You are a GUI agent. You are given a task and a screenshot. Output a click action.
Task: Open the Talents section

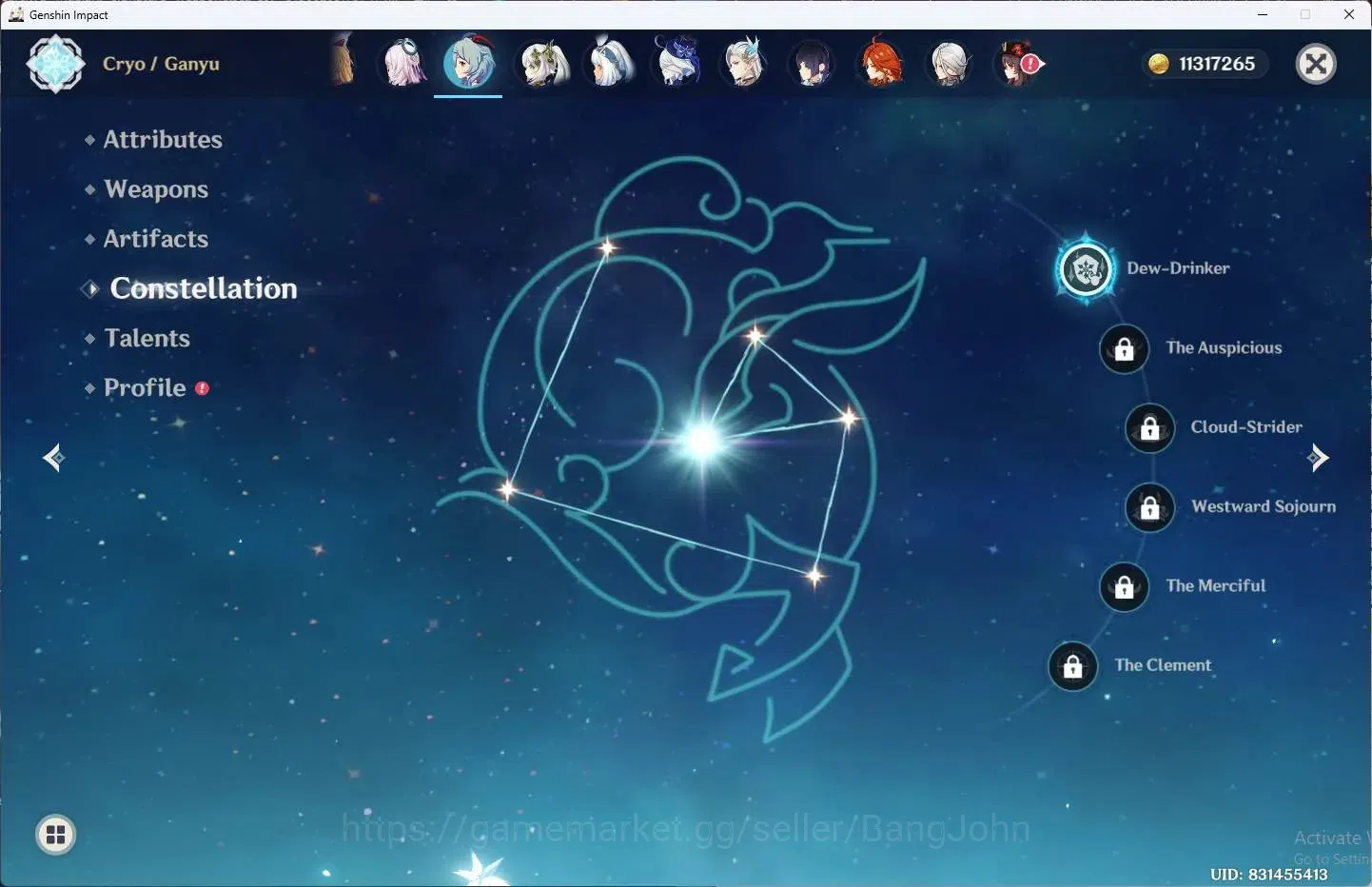click(x=147, y=338)
